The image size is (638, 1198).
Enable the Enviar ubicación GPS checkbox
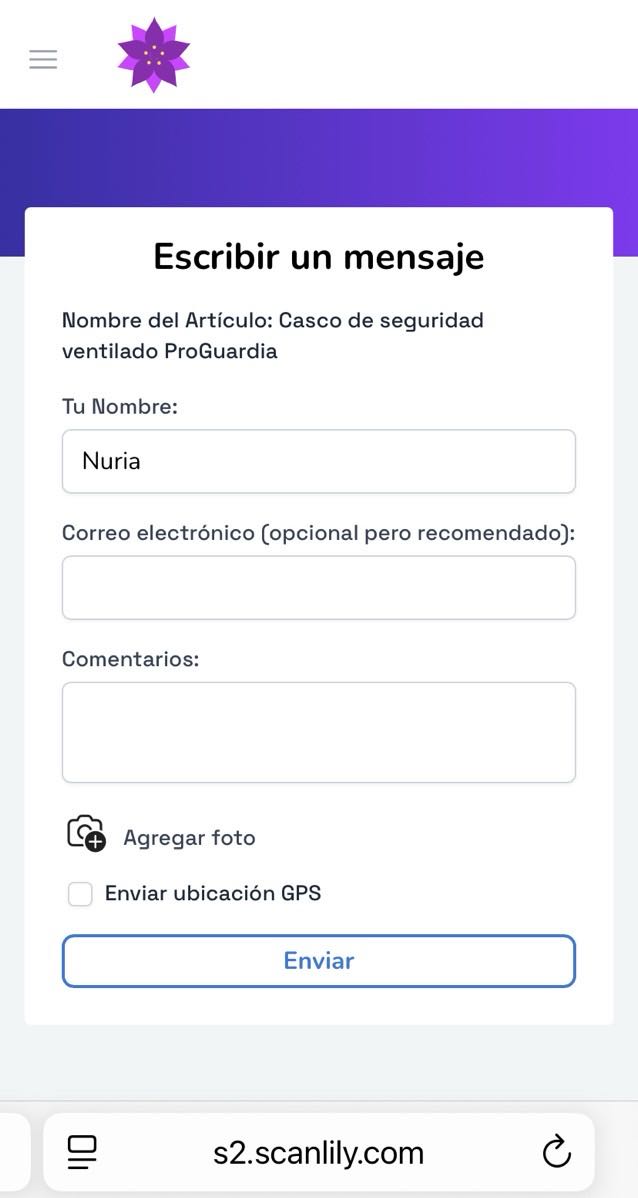pyautogui.click(x=80, y=894)
